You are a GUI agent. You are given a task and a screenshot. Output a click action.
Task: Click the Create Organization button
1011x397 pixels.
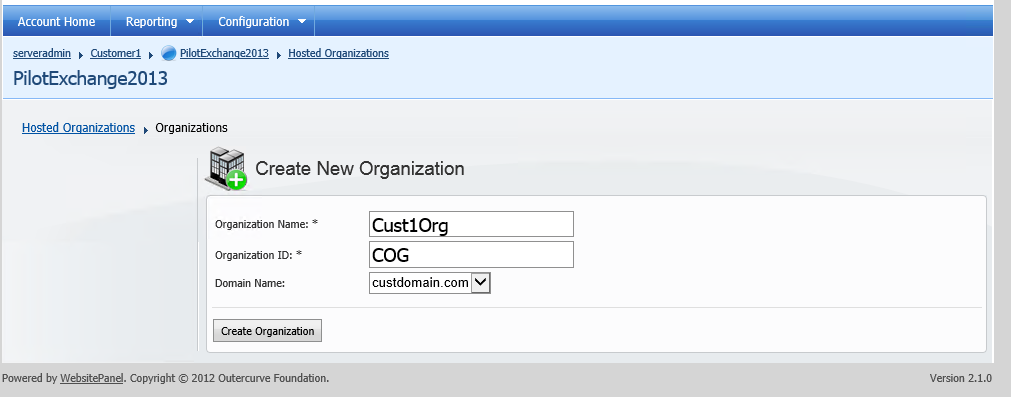pos(268,331)
